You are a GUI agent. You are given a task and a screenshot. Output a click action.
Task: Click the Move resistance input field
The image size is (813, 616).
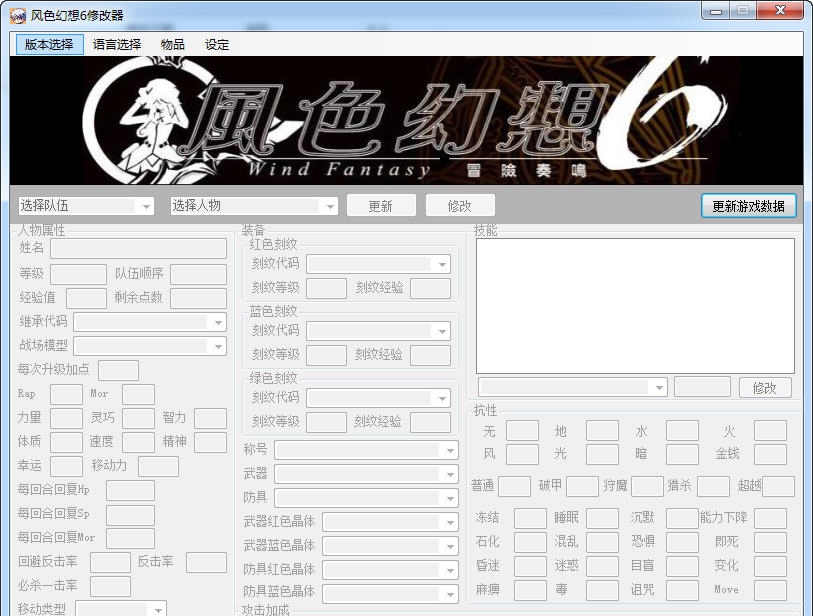tap(770, 590)
